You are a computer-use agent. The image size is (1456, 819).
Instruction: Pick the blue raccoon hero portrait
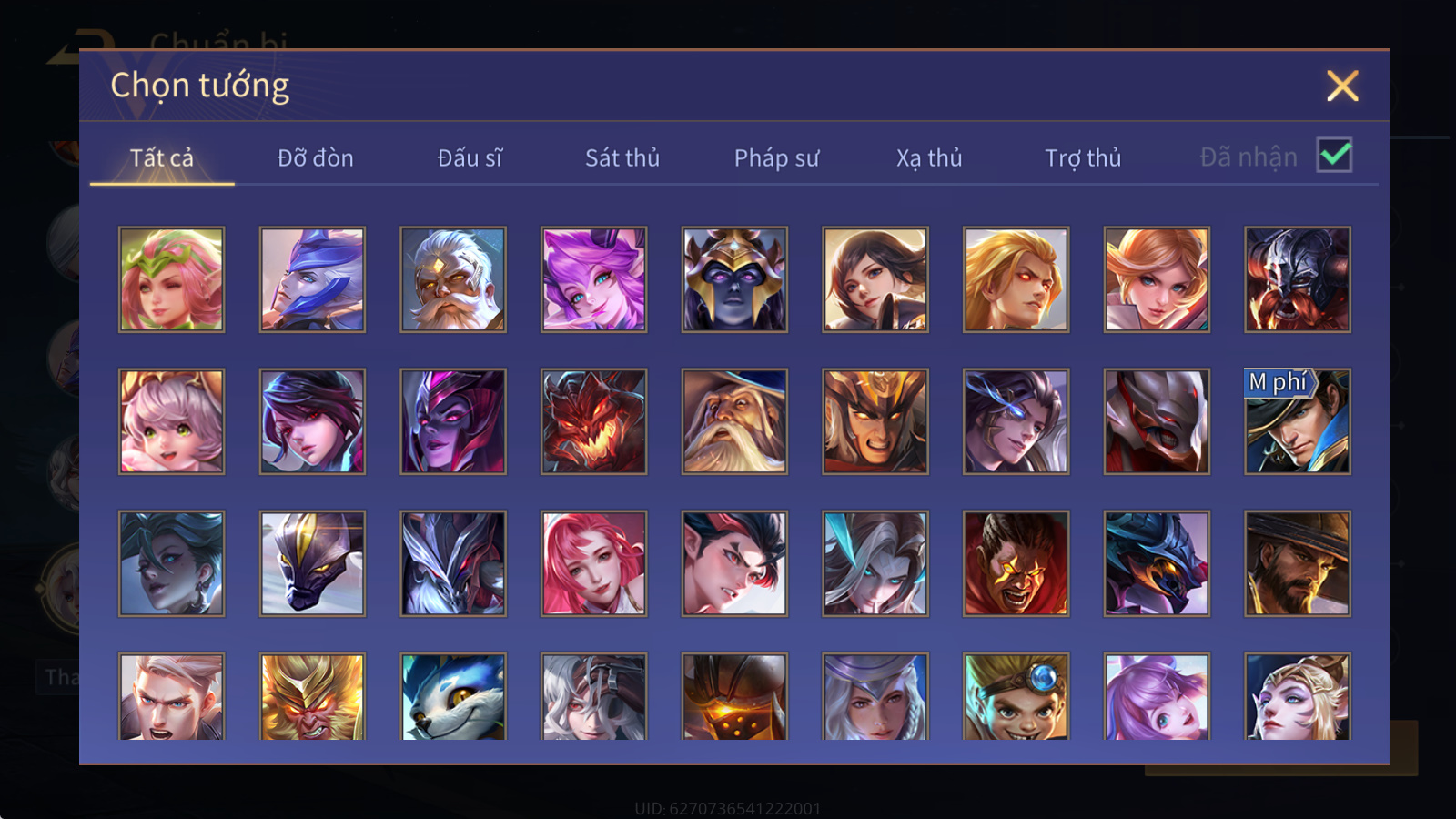tap(453, 697)
